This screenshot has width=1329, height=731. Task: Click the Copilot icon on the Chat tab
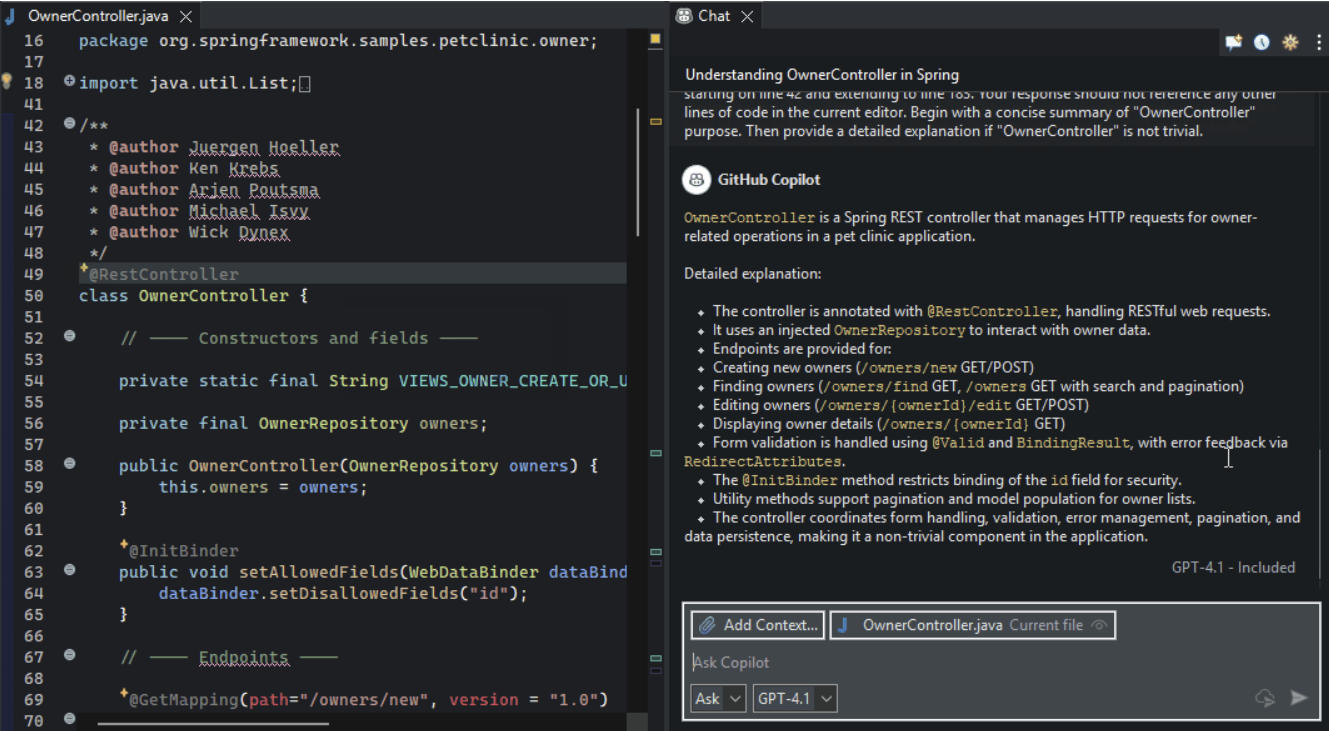pos(684,16)
